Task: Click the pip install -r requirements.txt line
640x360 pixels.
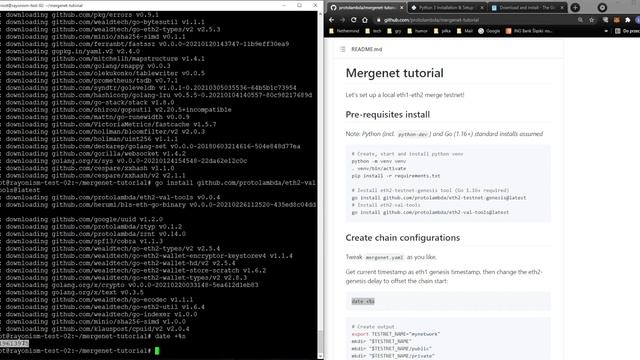Action: [396, 176]
